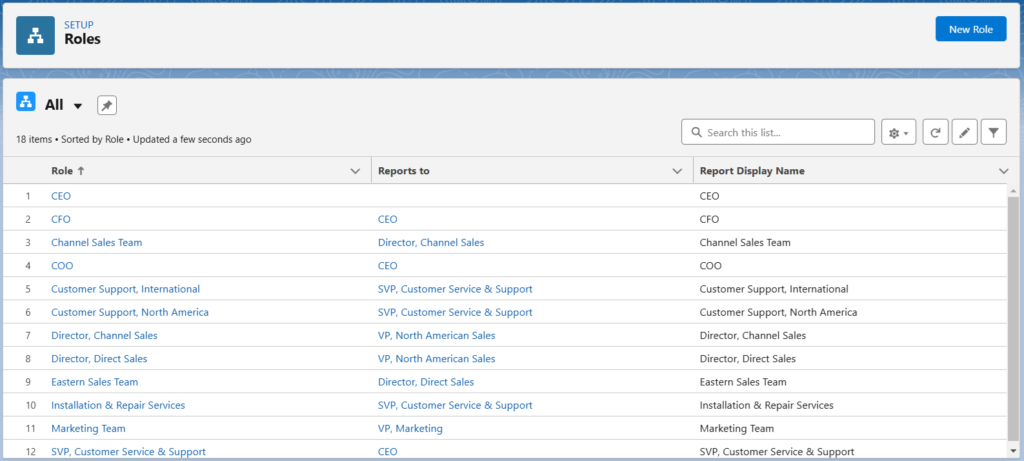Click row number 10 cell
Viewport: 1024px width, 461px height.
(x=31, y=405)
